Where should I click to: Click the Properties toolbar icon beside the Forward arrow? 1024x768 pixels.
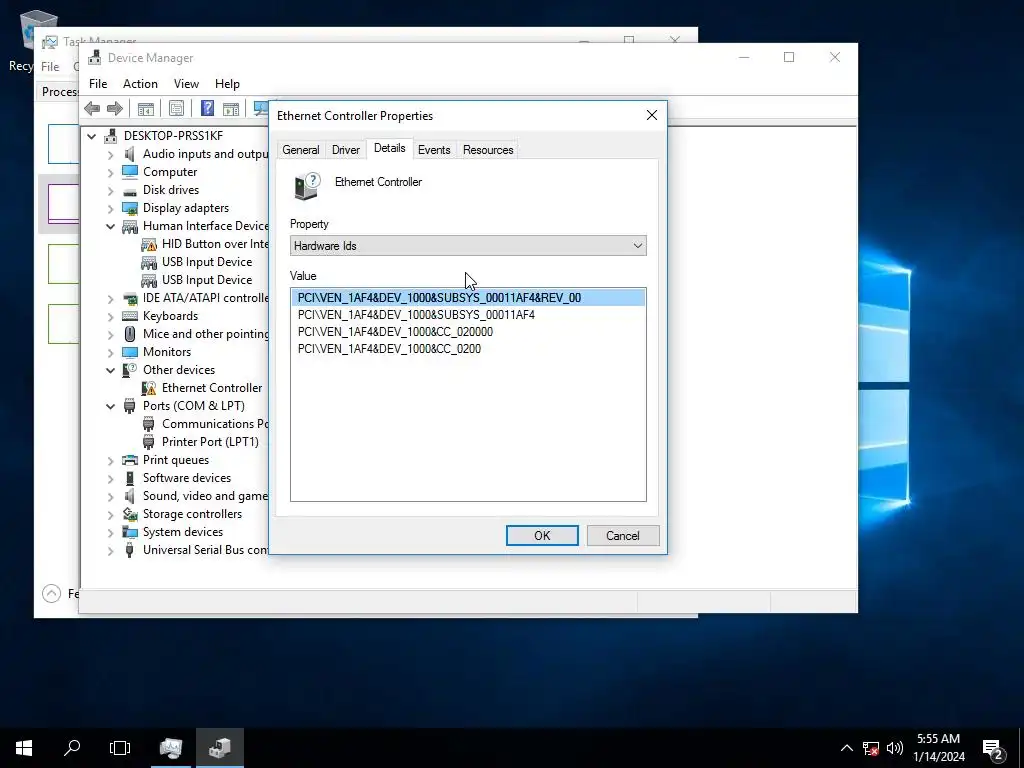pos(146,108)
